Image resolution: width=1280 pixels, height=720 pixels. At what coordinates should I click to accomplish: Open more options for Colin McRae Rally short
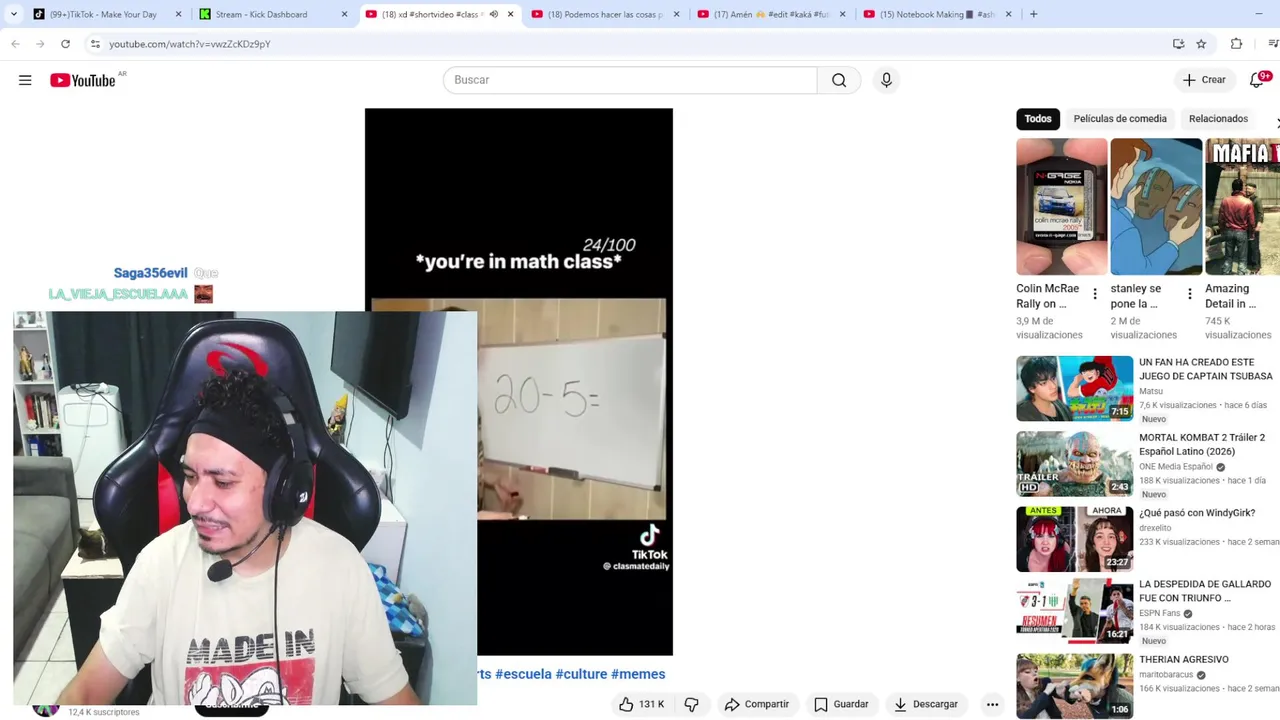pyautogui.click(x=1094, y=294)
